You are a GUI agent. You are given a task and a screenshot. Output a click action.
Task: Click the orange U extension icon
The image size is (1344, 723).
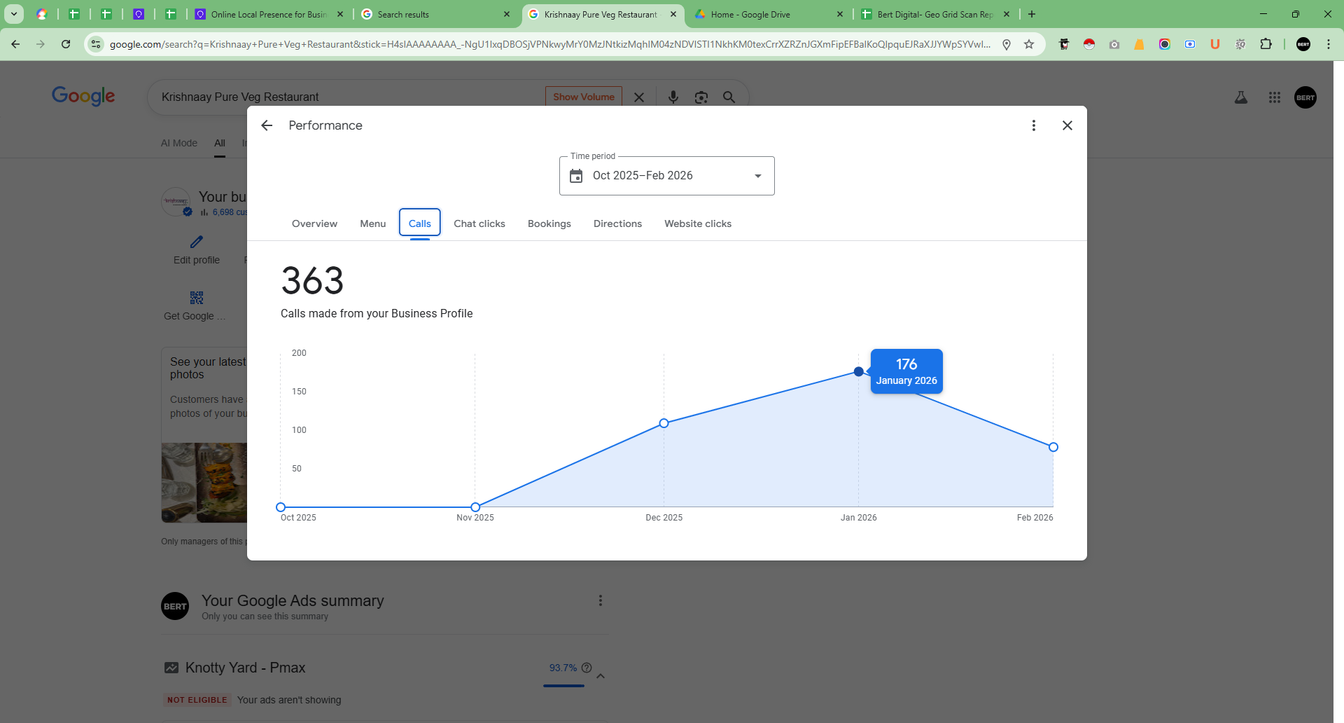(x=1215, y=44)
